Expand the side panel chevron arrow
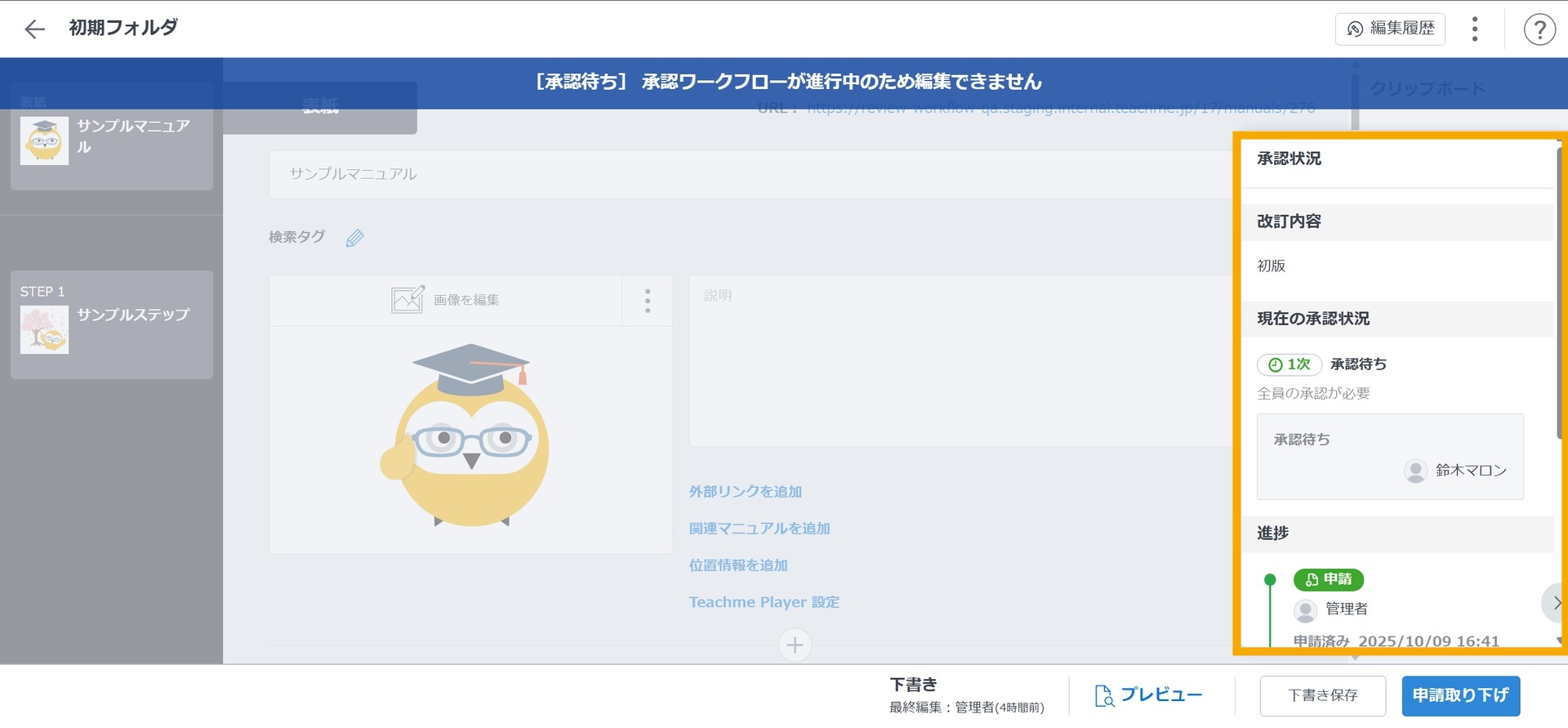 click(x=1555, y=603)
